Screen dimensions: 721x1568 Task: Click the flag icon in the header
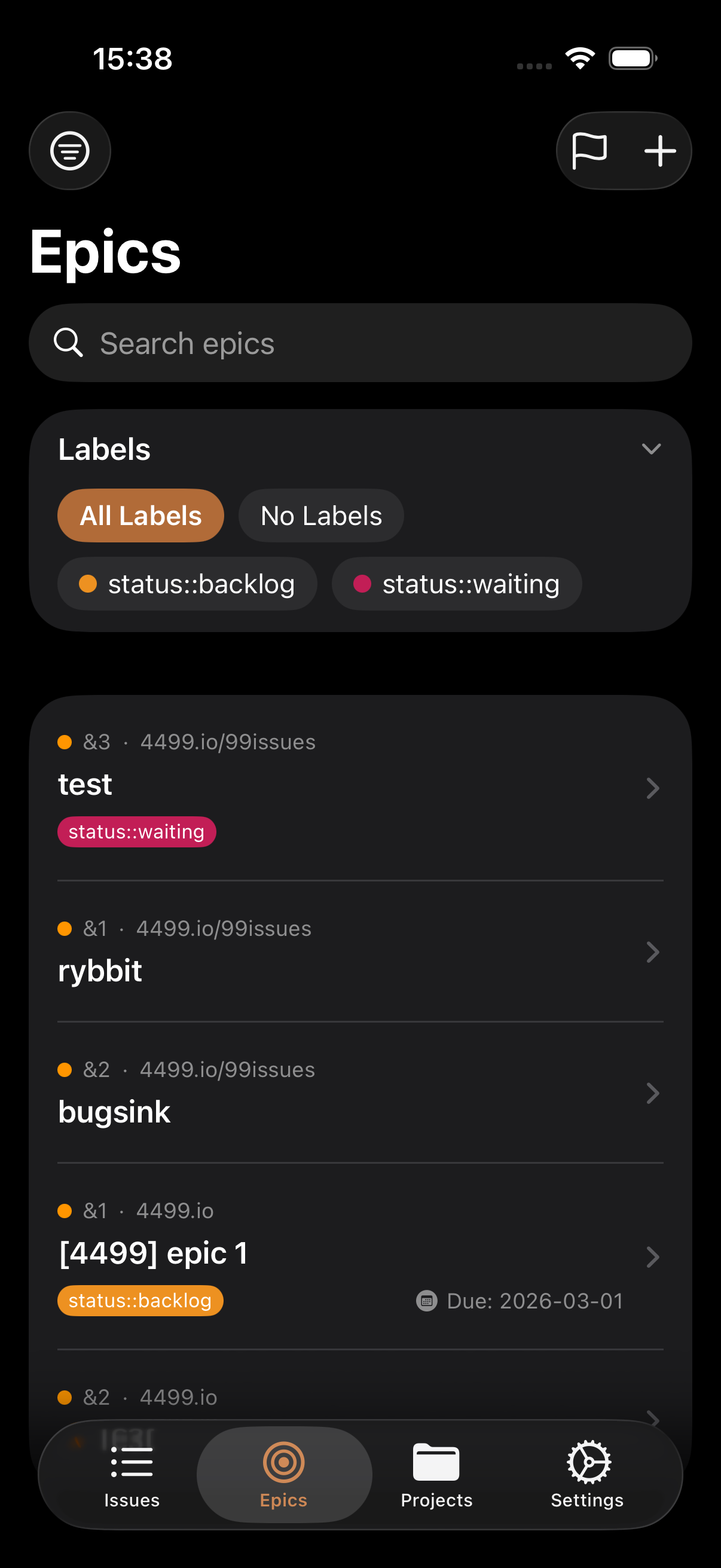click(589, 150)
